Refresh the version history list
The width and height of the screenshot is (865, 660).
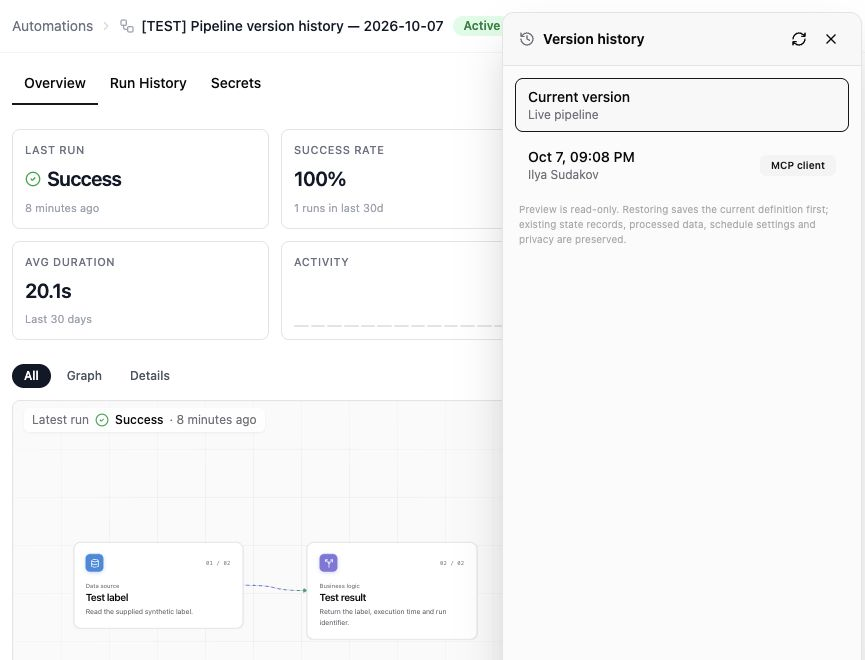(799, 39)
